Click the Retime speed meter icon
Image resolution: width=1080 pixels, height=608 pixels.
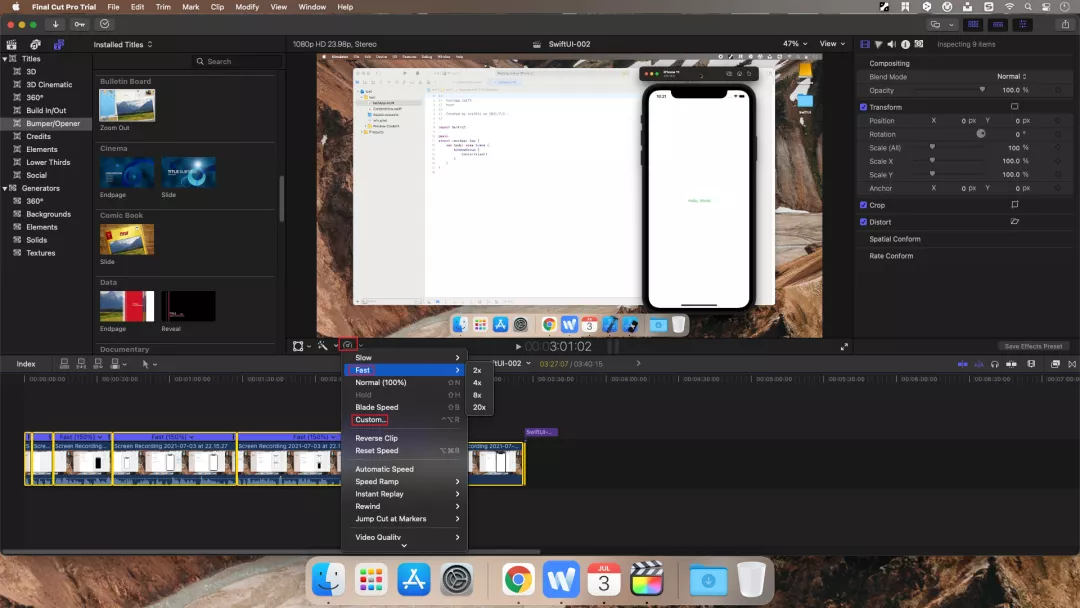tap(347, 346)
